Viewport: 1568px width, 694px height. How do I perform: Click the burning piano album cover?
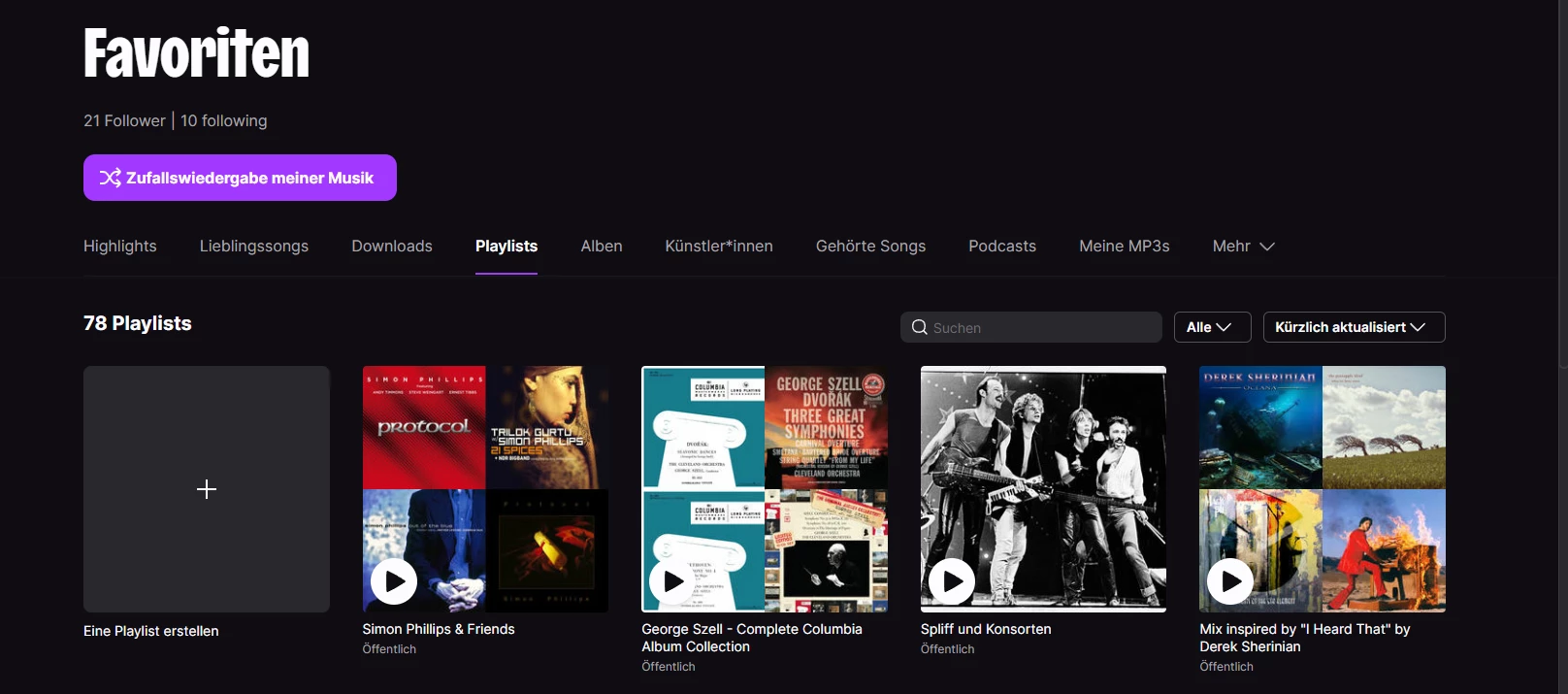tap(1385, 550)
